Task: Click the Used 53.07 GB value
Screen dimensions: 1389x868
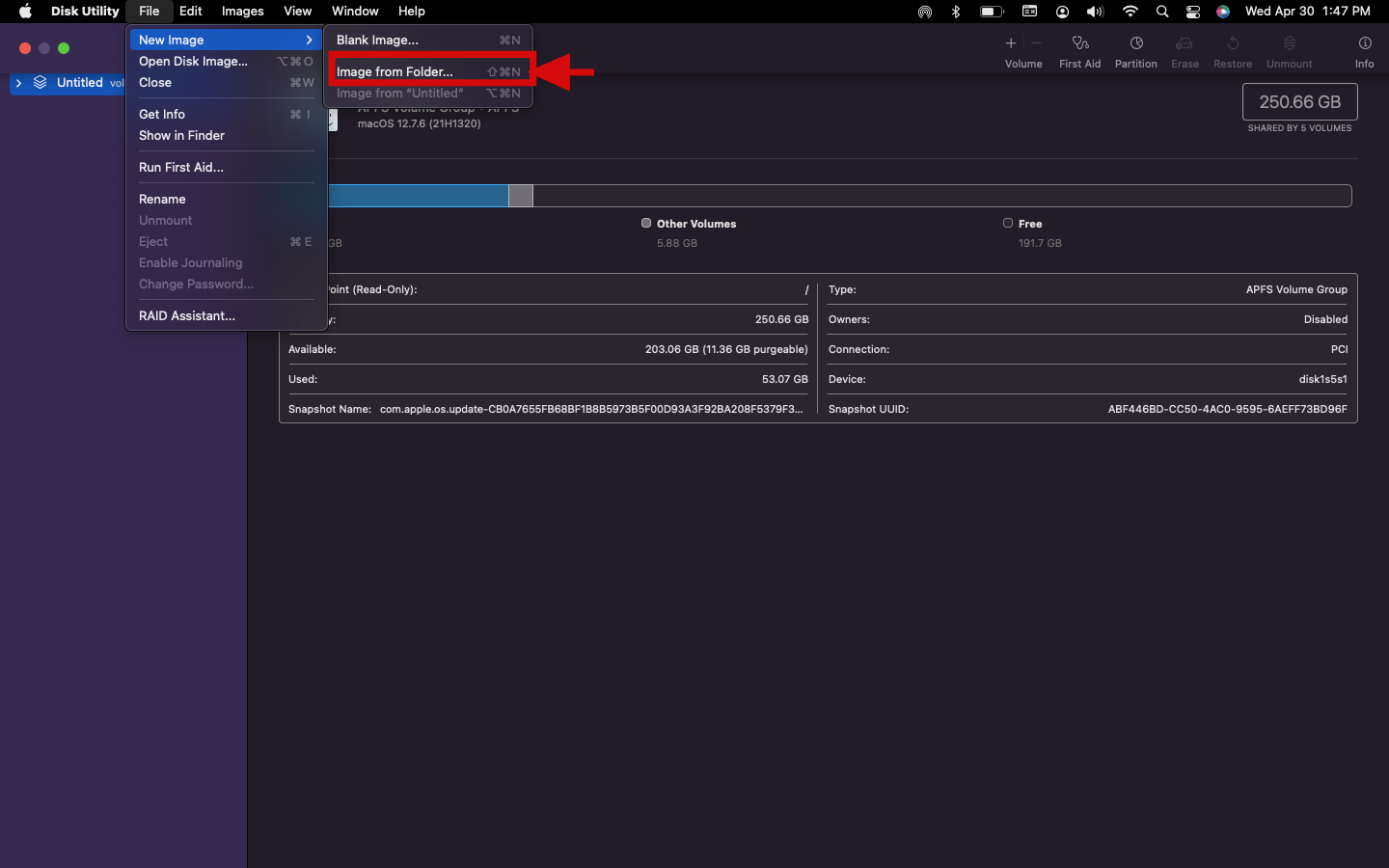Action: [785, 379]
